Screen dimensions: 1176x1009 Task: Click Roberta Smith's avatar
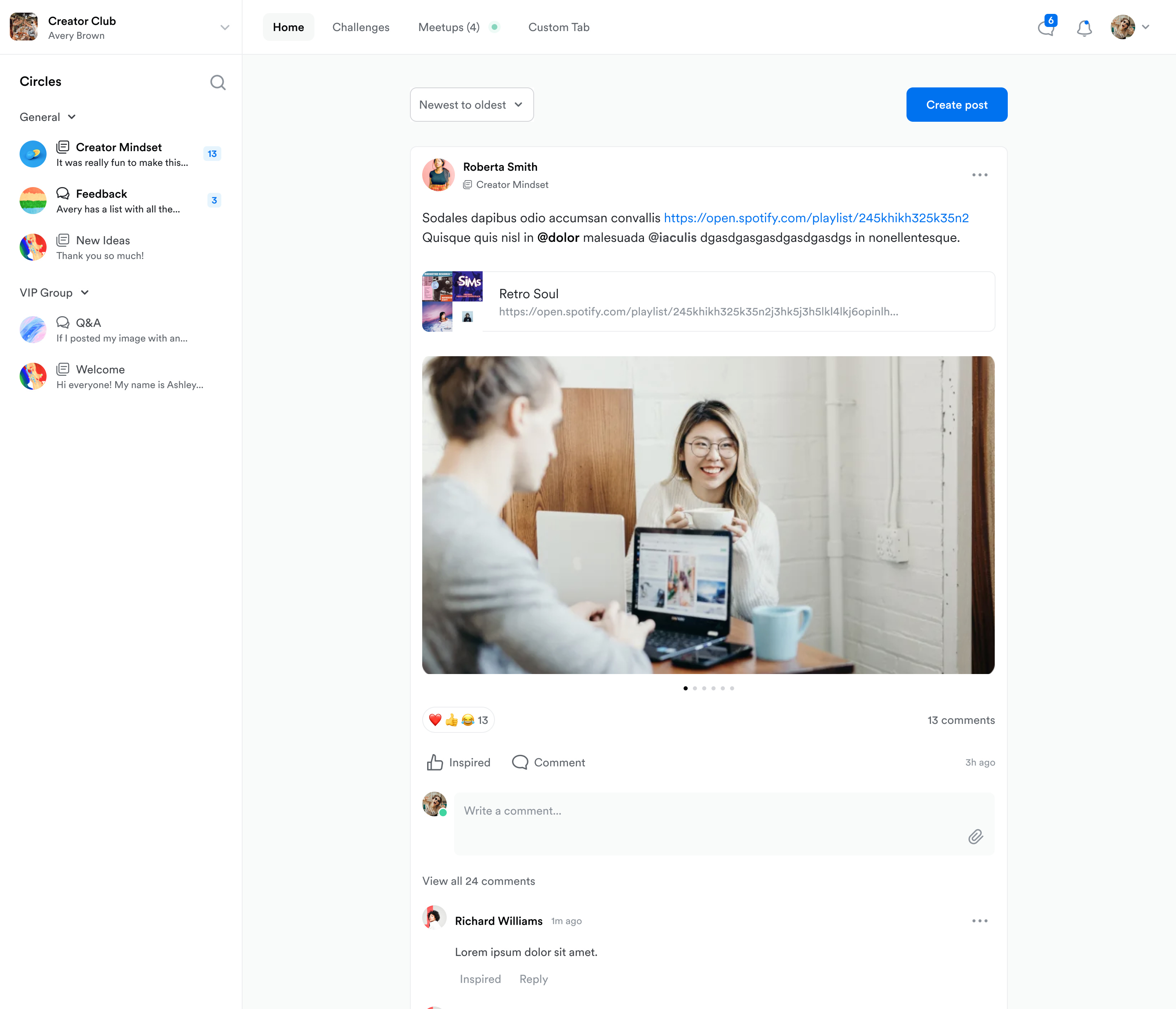point(438,175)
